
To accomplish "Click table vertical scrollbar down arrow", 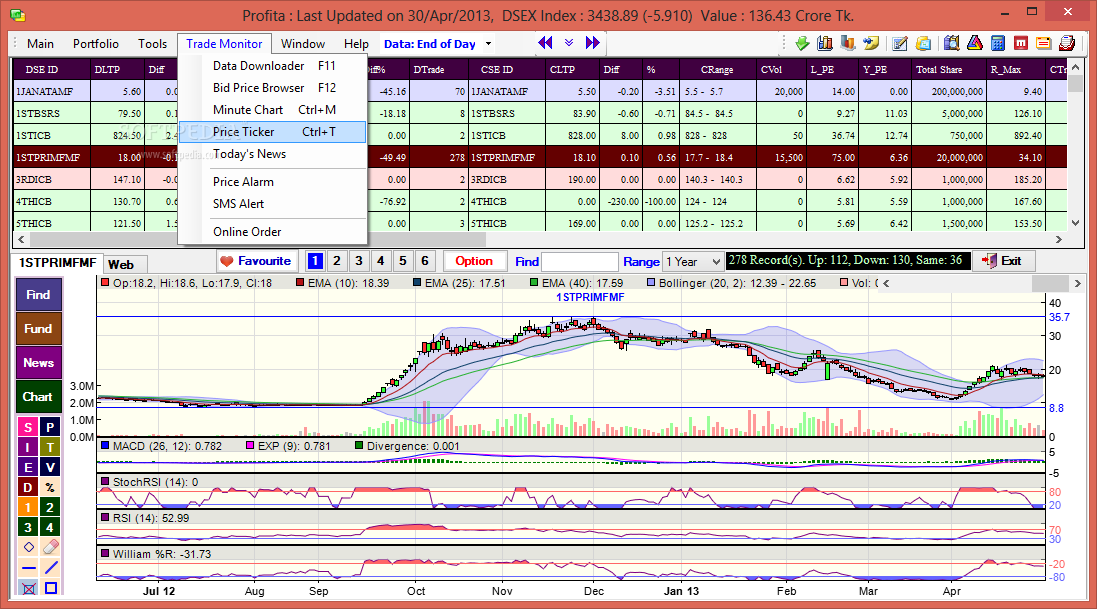I will pyautogui.click(x=1076, y=223).
